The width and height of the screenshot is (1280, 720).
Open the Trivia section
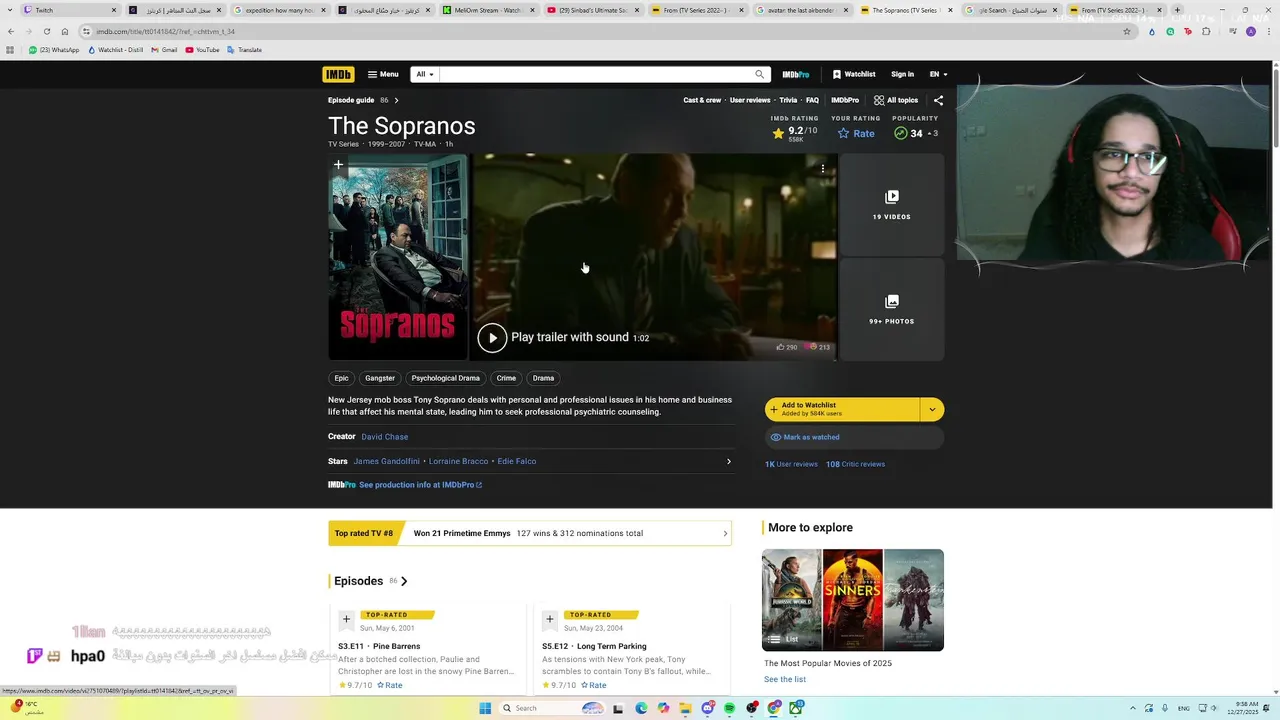pyautogui.click(x=788, y=100)
